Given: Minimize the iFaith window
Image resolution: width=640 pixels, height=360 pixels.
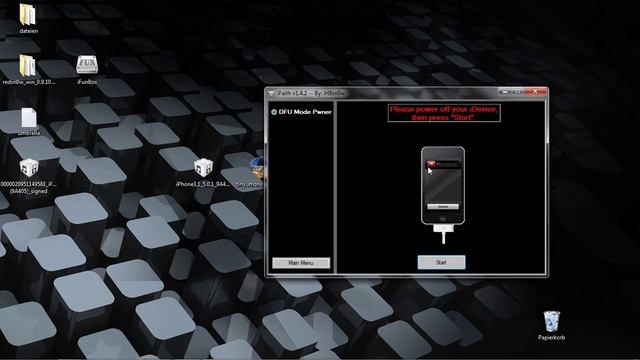Looking at the screenshot, I should (505, 92).
